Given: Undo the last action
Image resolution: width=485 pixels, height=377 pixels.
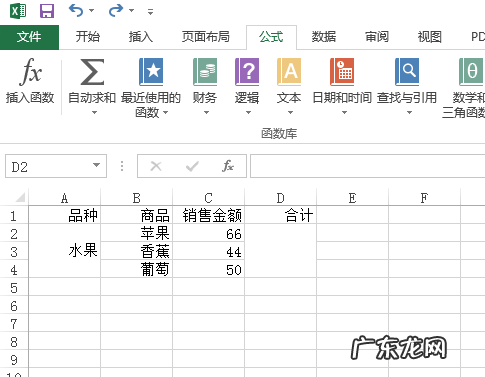Looking at the screenshot, I should pos(76,11).
